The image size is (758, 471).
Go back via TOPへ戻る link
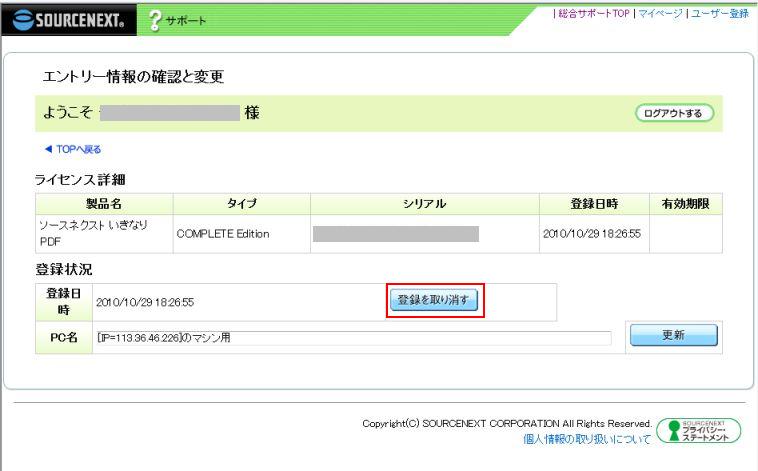click(78, 149)
